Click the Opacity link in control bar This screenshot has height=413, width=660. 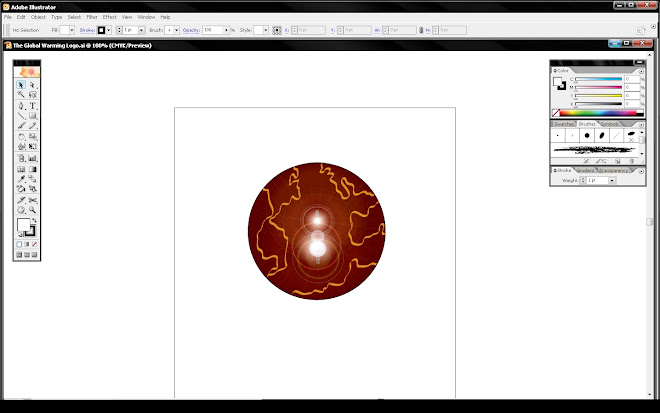[191, 30]
